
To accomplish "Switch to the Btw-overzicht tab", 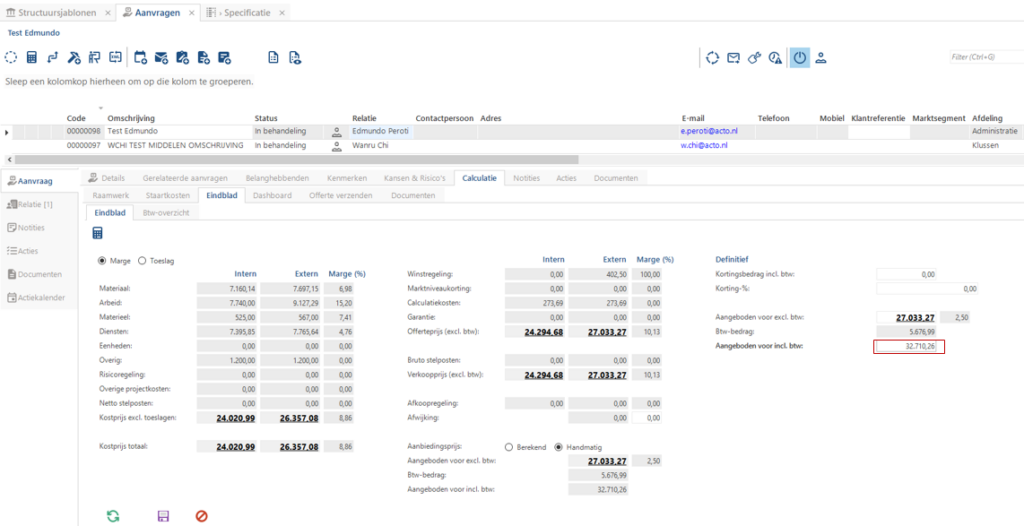I will (166, 213).
